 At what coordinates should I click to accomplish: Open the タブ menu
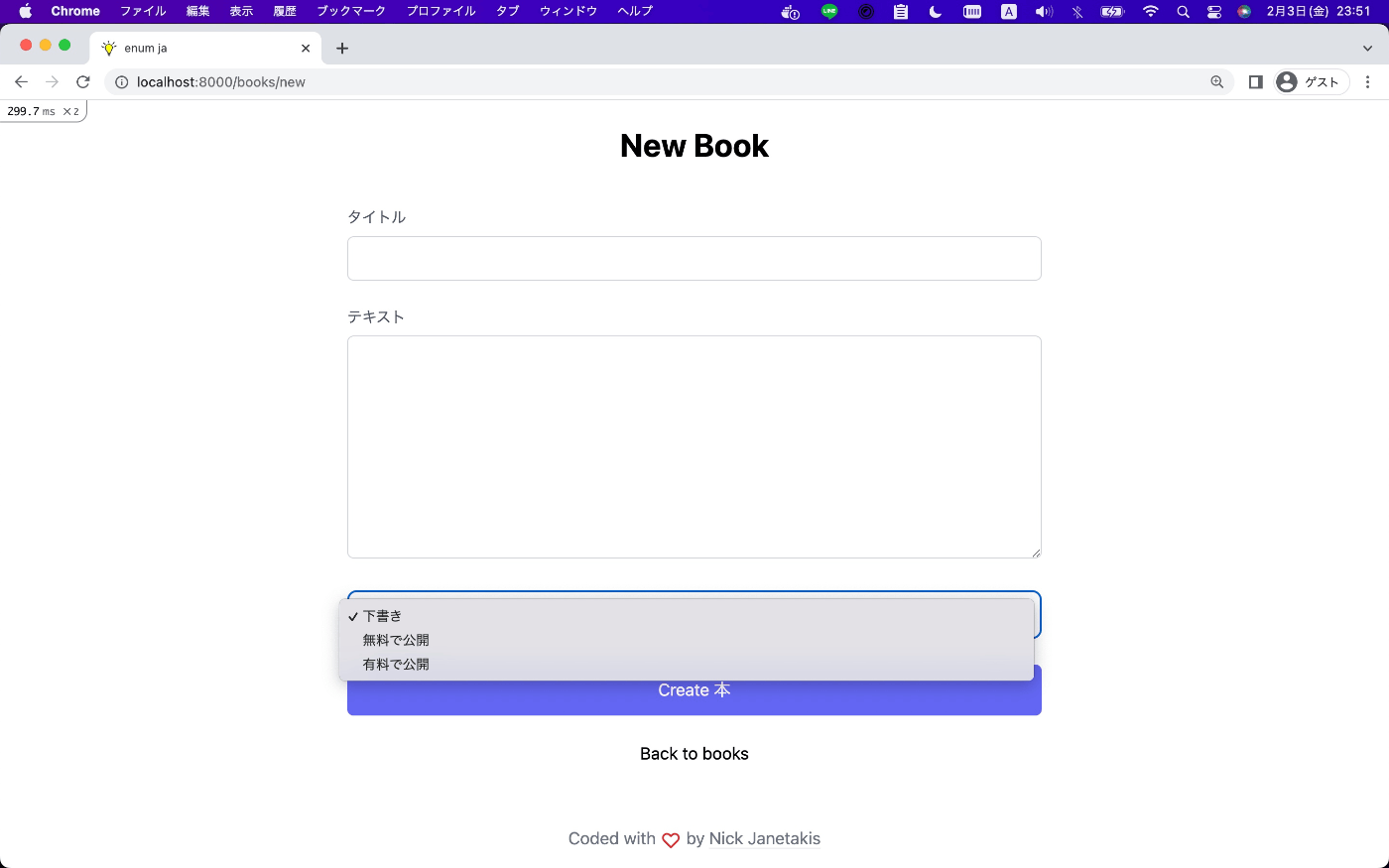coord(508,12)
